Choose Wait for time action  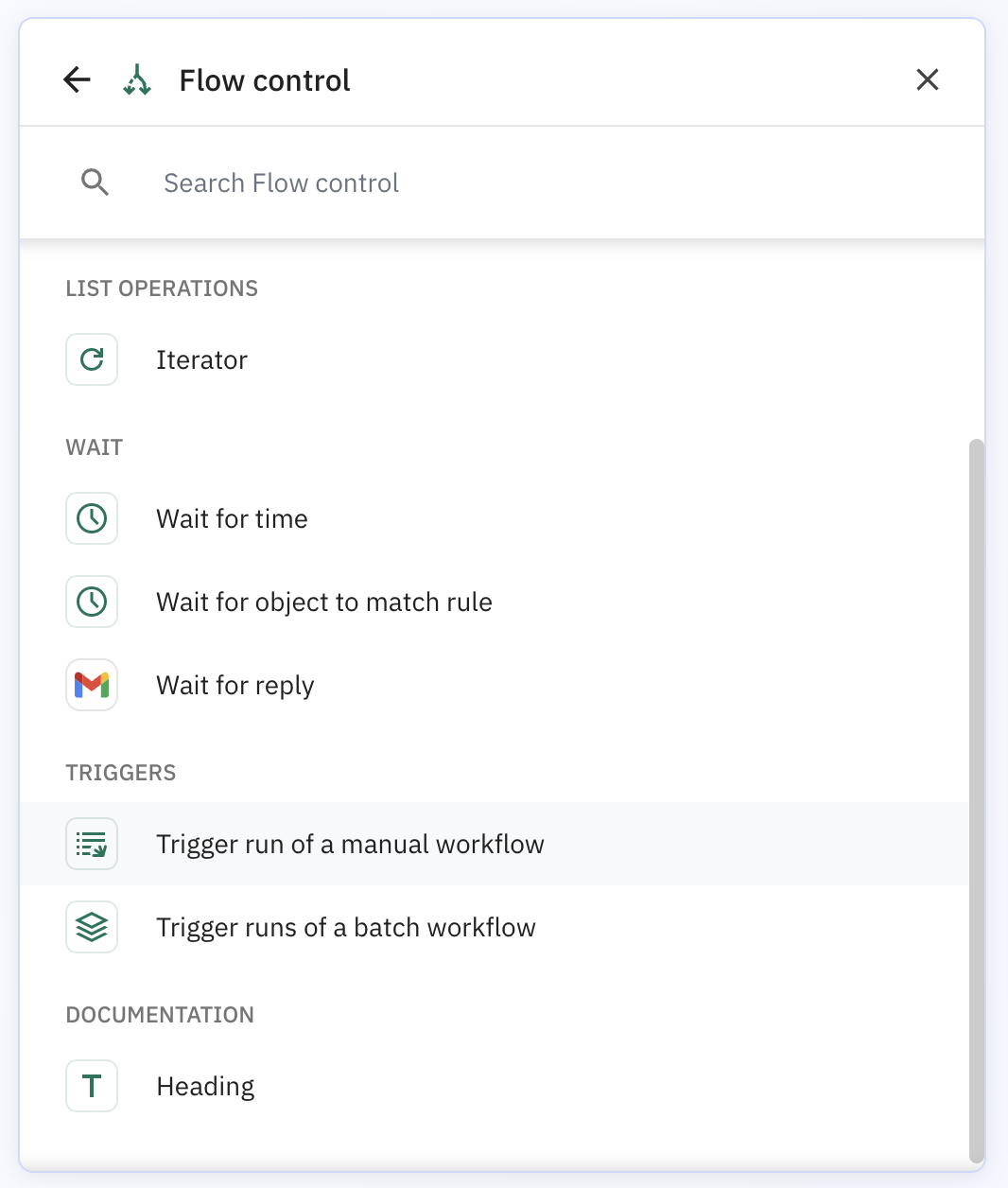[232, 519]
